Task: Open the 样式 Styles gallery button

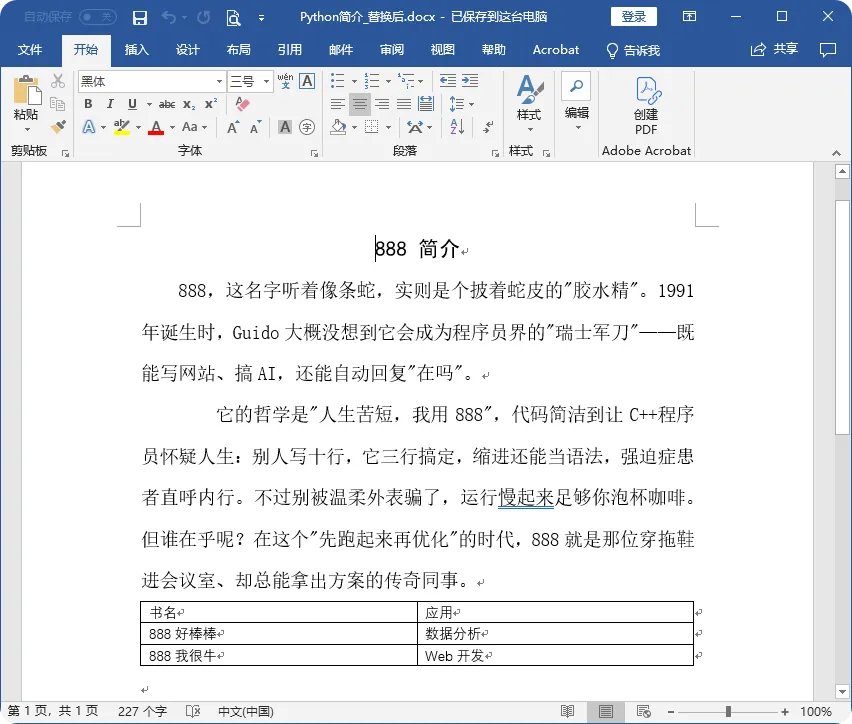Action: pyautogui.click(x=529, y=104)
